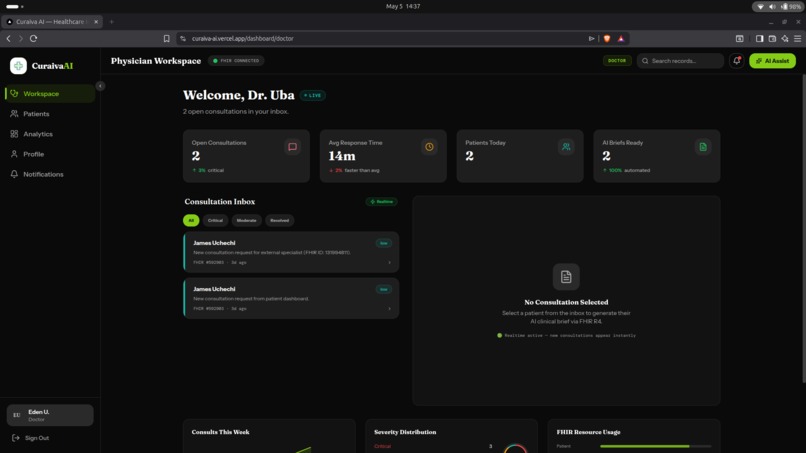Select the All inbox filter
The height and width of the screenshot is (453, 806).
coord(191,220)
